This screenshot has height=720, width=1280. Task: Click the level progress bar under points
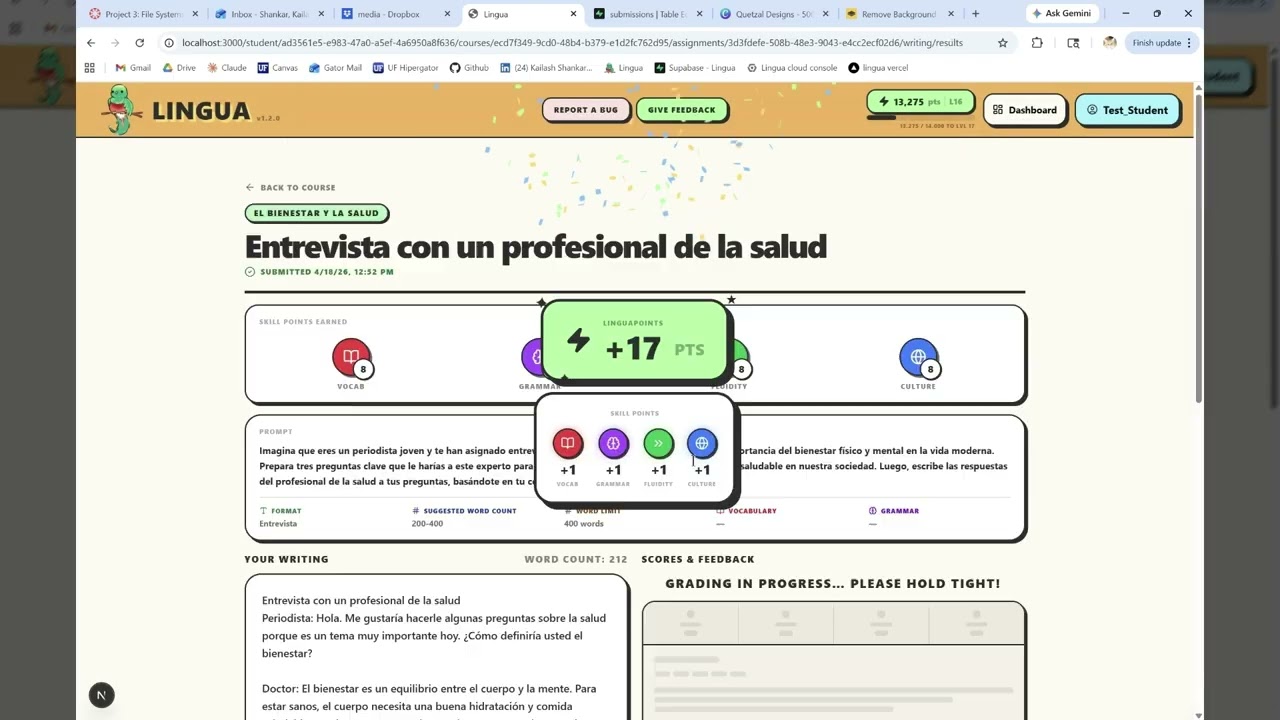(x=921, y=118)
